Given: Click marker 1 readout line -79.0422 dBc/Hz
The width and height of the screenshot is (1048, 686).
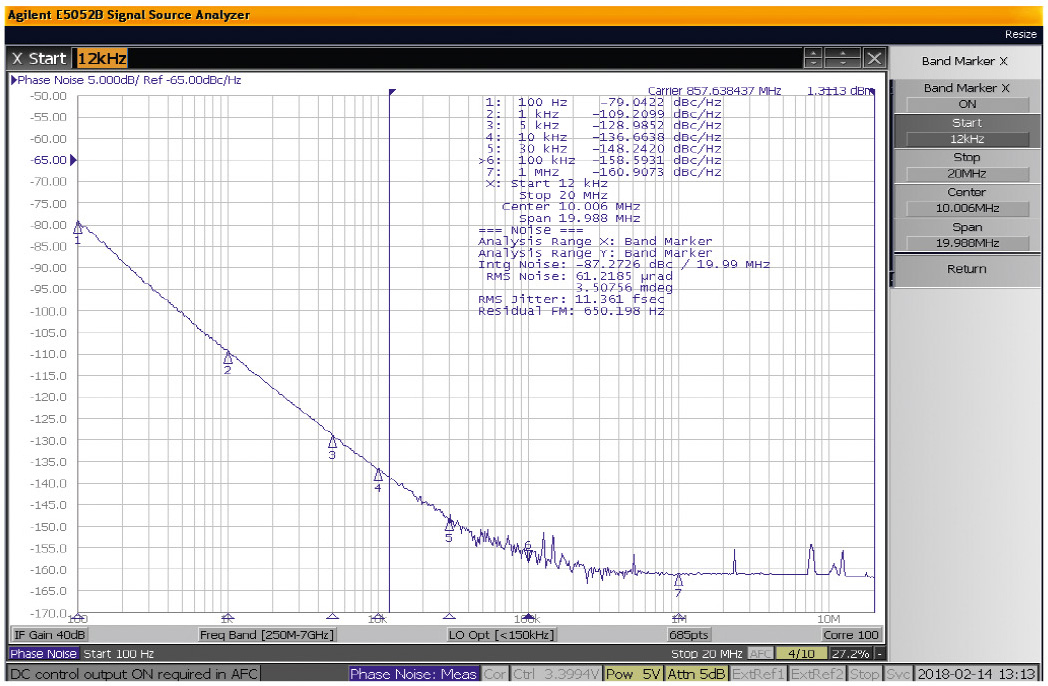Looking at the screenshot, I should pyautogui.click(x=604, y=102).
